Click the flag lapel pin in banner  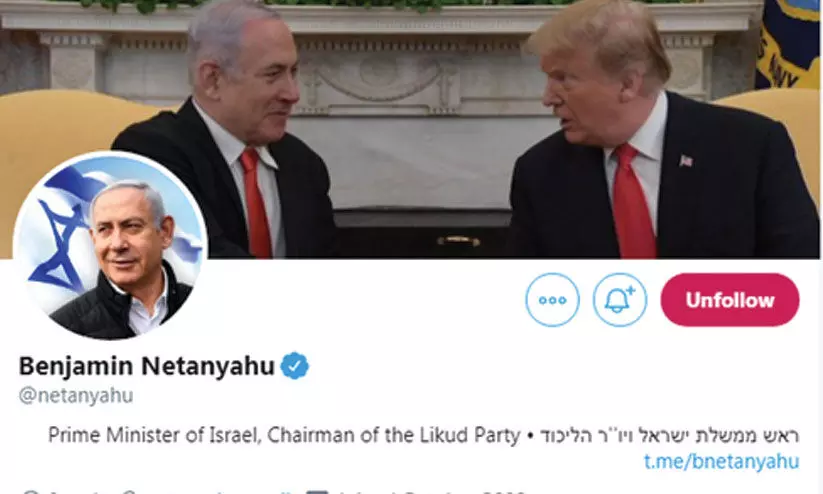[685, 160]
